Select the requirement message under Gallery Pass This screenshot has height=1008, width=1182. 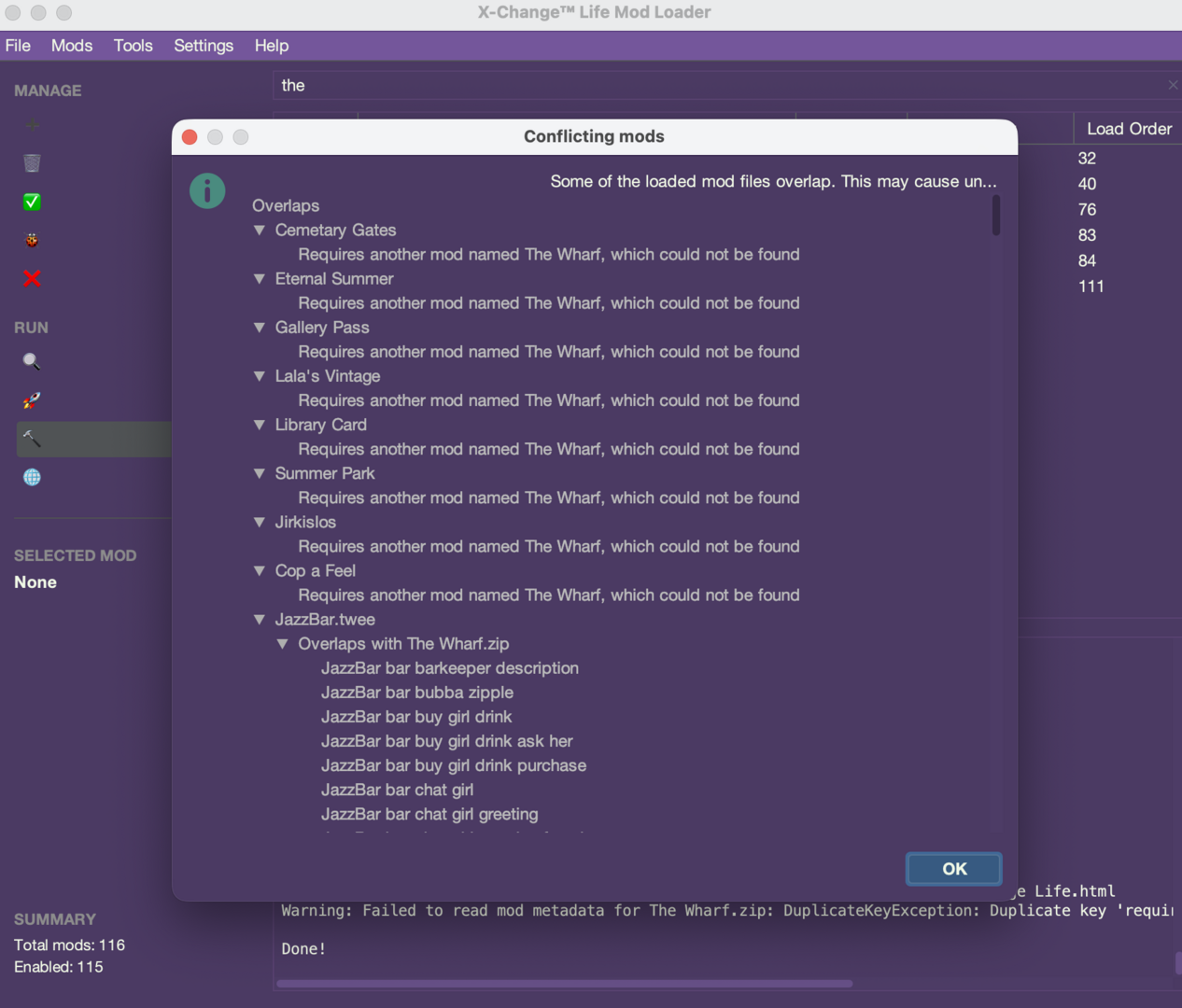(549, 351)
